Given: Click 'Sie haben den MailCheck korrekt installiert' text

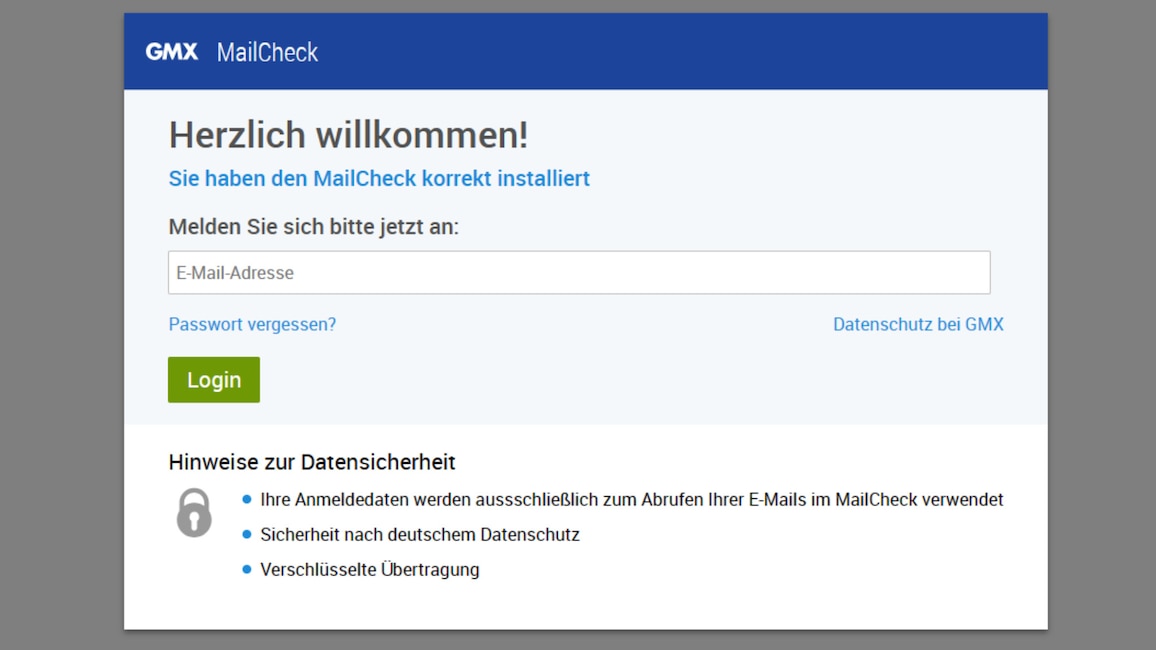Looking at the screenshot, I should pos(379,178).
